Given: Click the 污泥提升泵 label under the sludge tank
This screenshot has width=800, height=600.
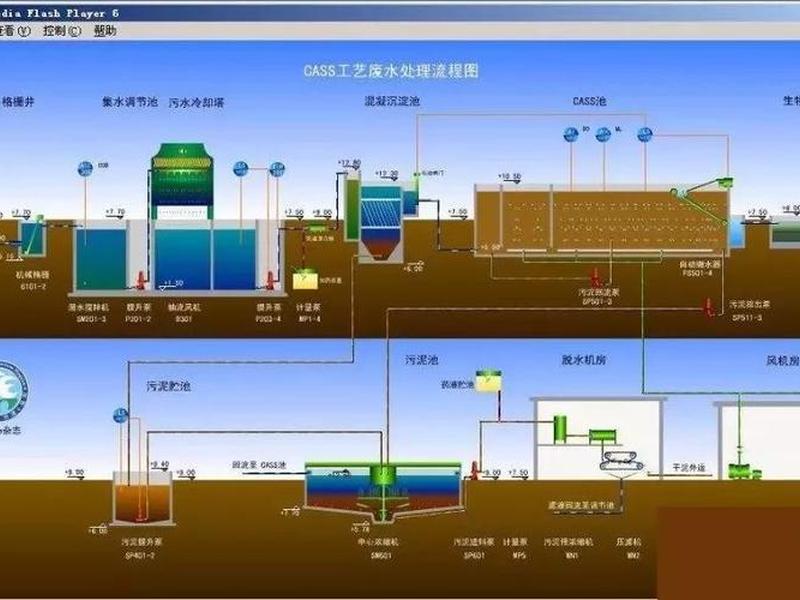Looking at the screenshot, I should (141, 542).
